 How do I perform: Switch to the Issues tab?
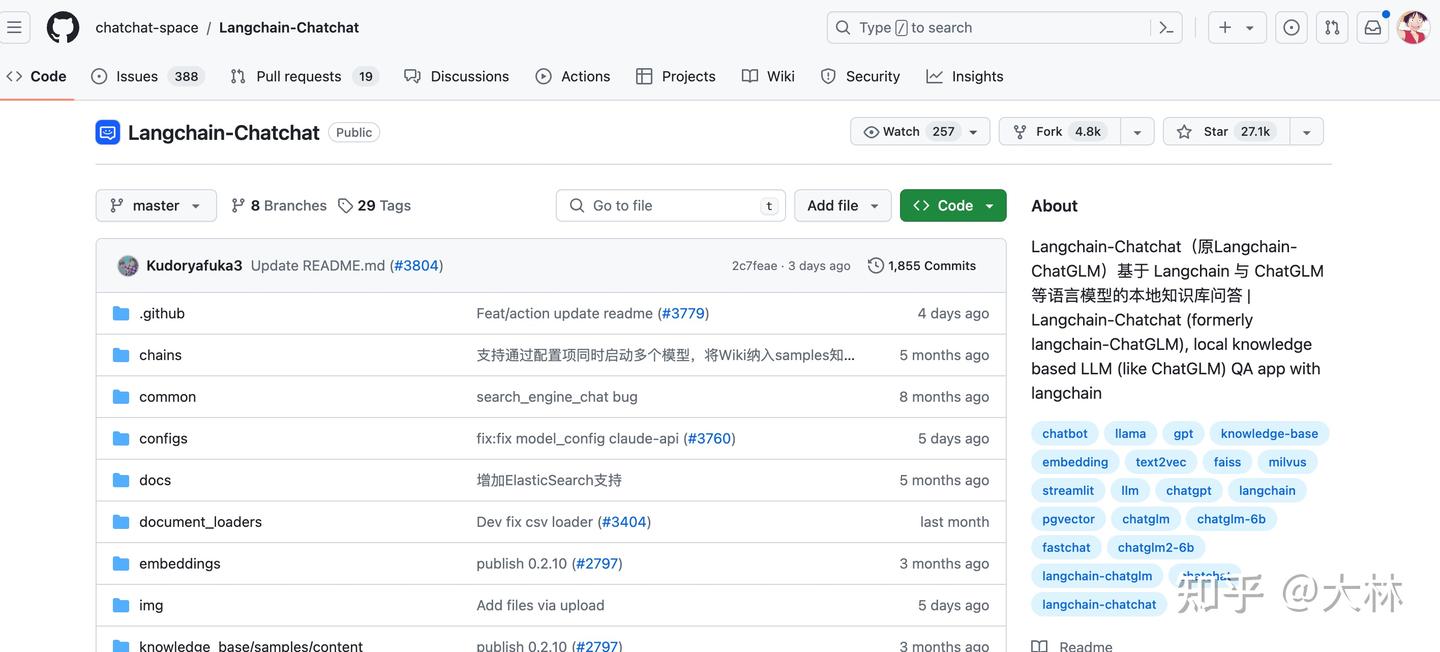(137, 77)
